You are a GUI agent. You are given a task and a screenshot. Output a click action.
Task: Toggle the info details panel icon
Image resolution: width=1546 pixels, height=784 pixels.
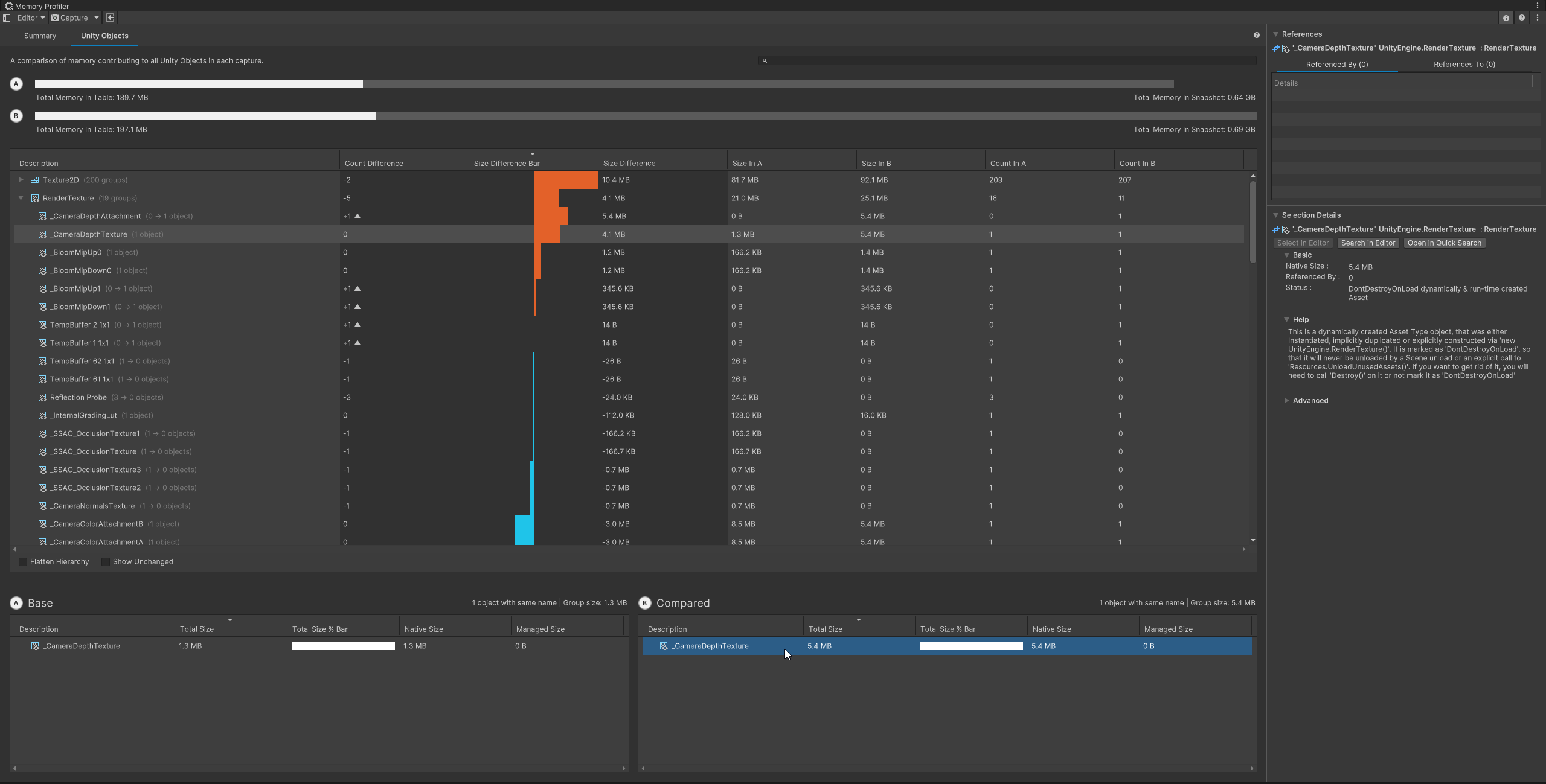1506,18
